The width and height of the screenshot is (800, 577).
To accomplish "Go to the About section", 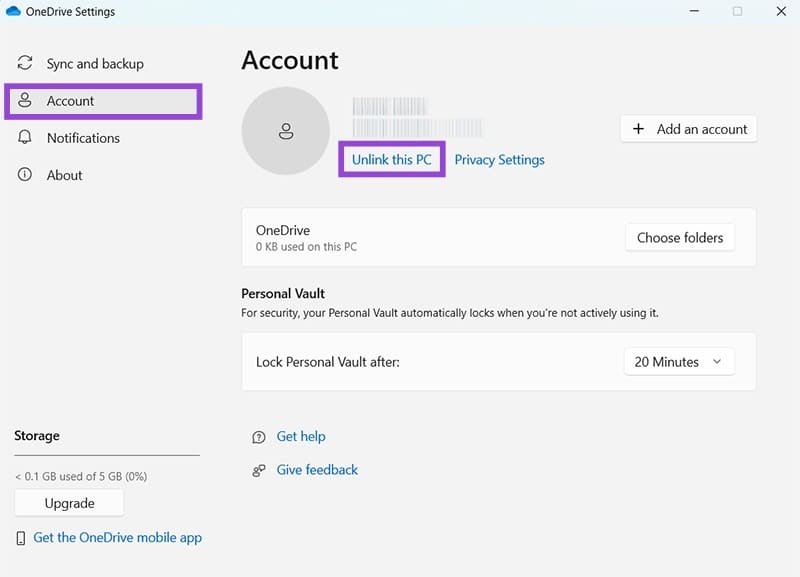I will [65, 175].
